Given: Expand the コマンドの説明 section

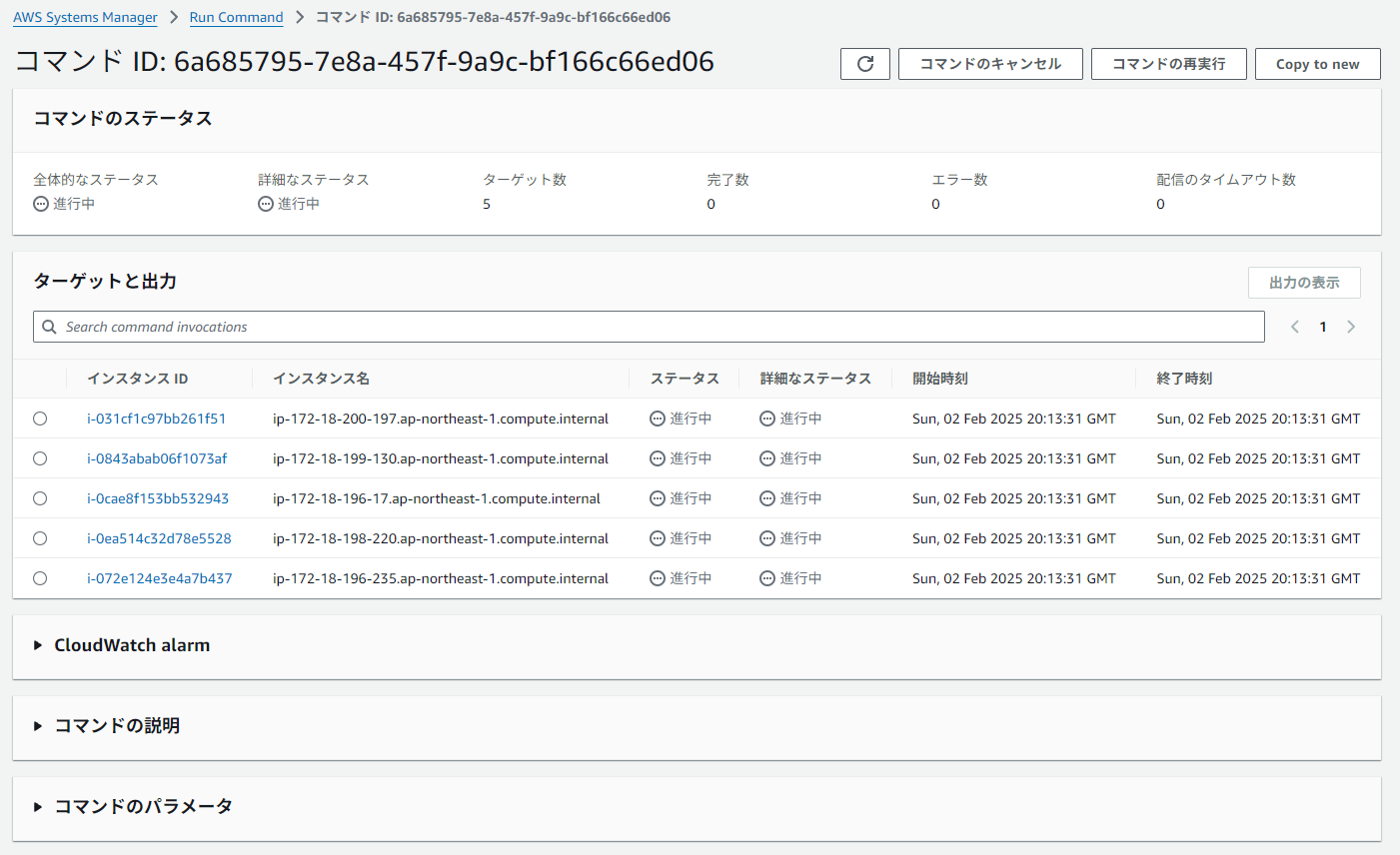Looking at the screenshot, I should click(38, 726).
